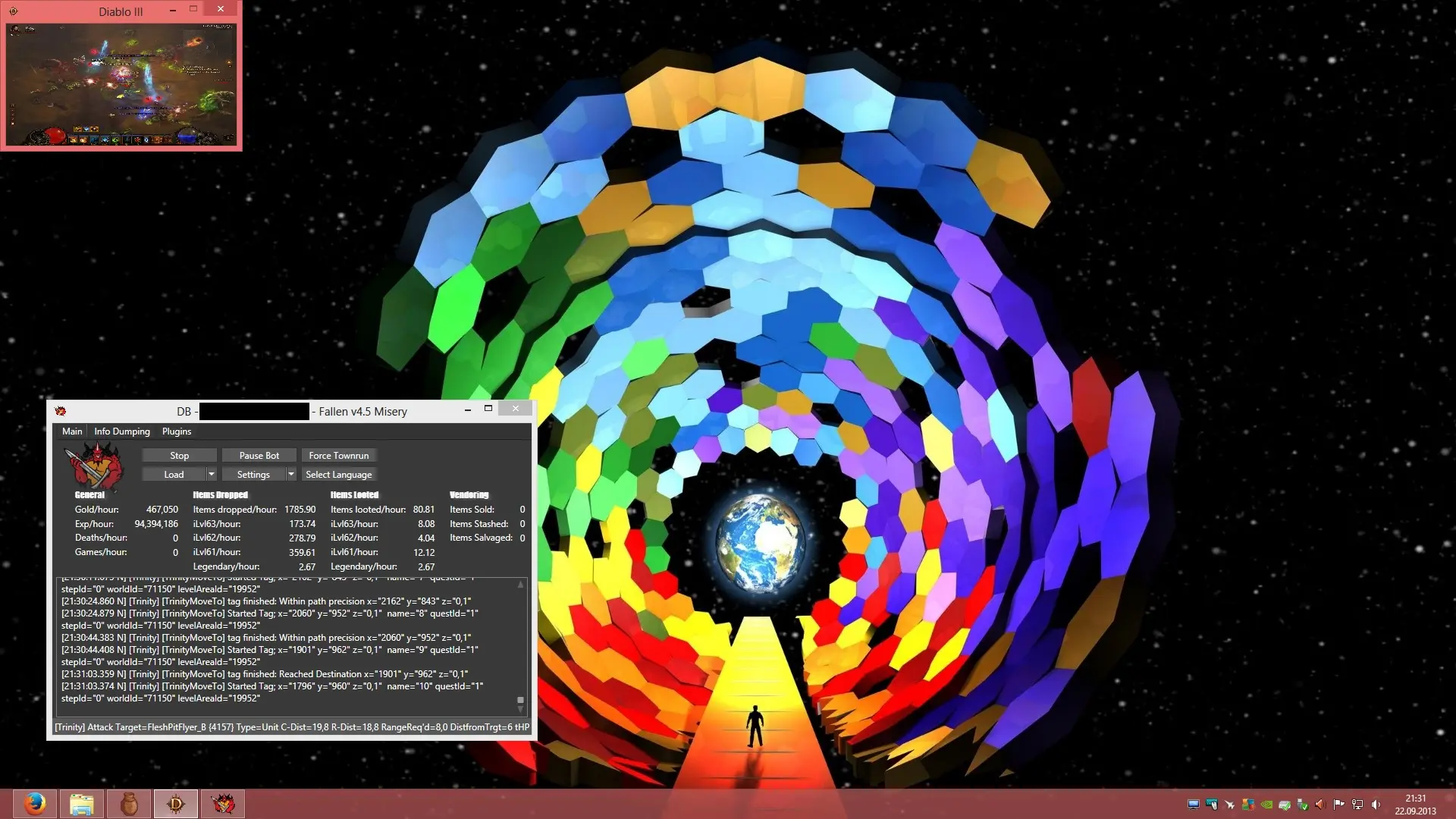Open Action Center flag icon
Image resolution: width=1456 pixels, height=819 pixels.
1338,805
